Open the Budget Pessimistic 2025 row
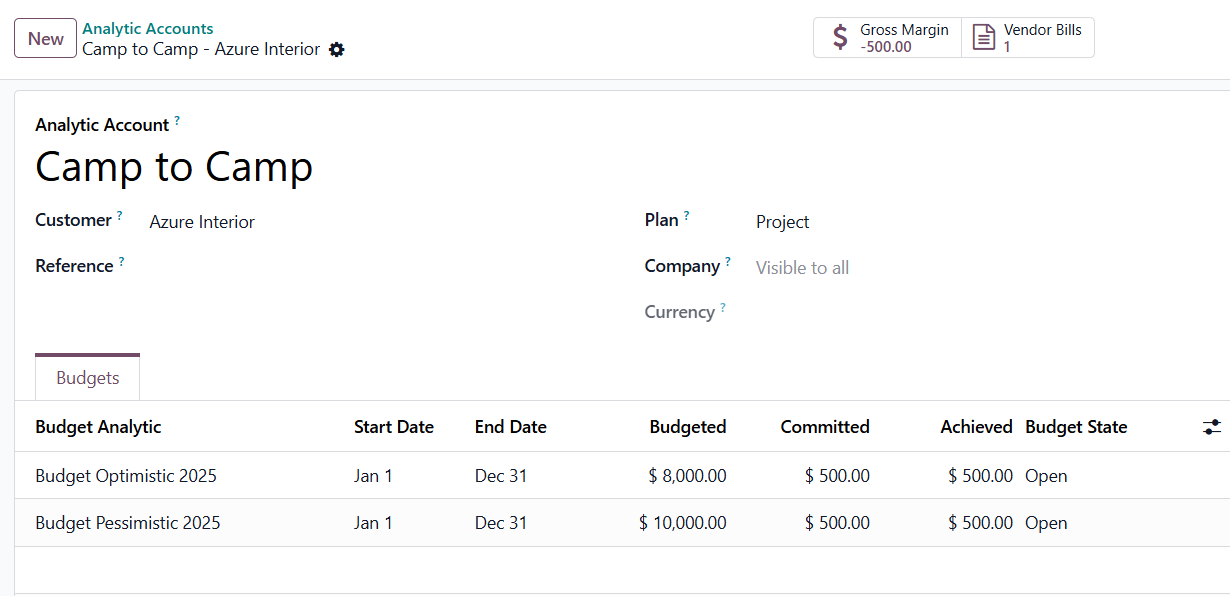Viewport: 1230px width, 596px height. tap(128, 523)
